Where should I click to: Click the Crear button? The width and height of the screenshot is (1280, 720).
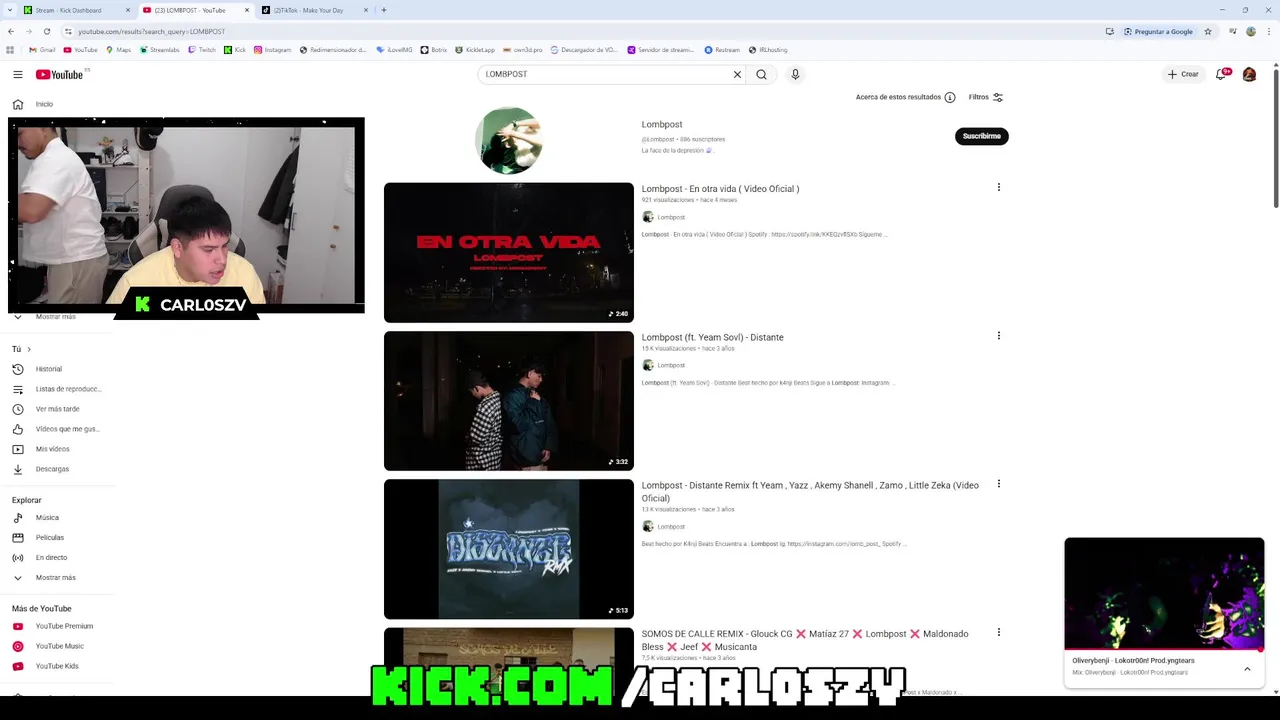click(x=1183, y=74)
